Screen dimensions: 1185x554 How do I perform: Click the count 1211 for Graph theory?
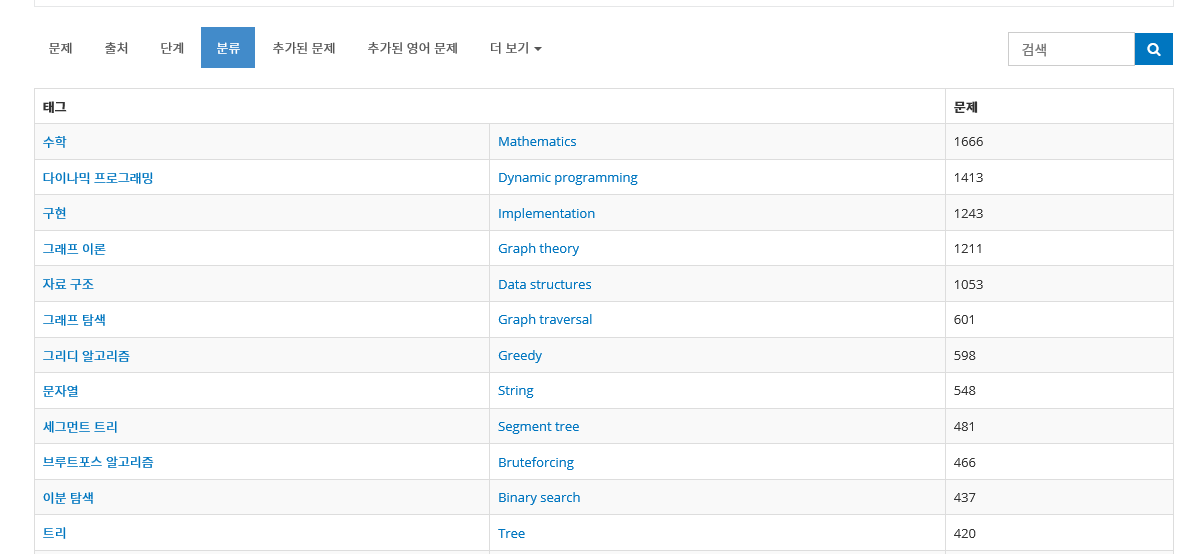click(968, 249)
